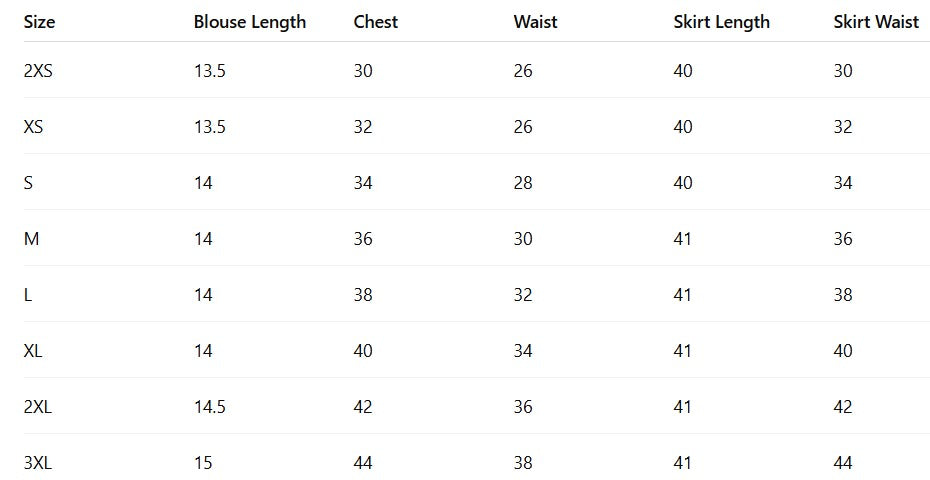Image resolution: width=930 pixels, height=480 pixels.
Task: Click the XS size row label
Action: click(32, 127)
